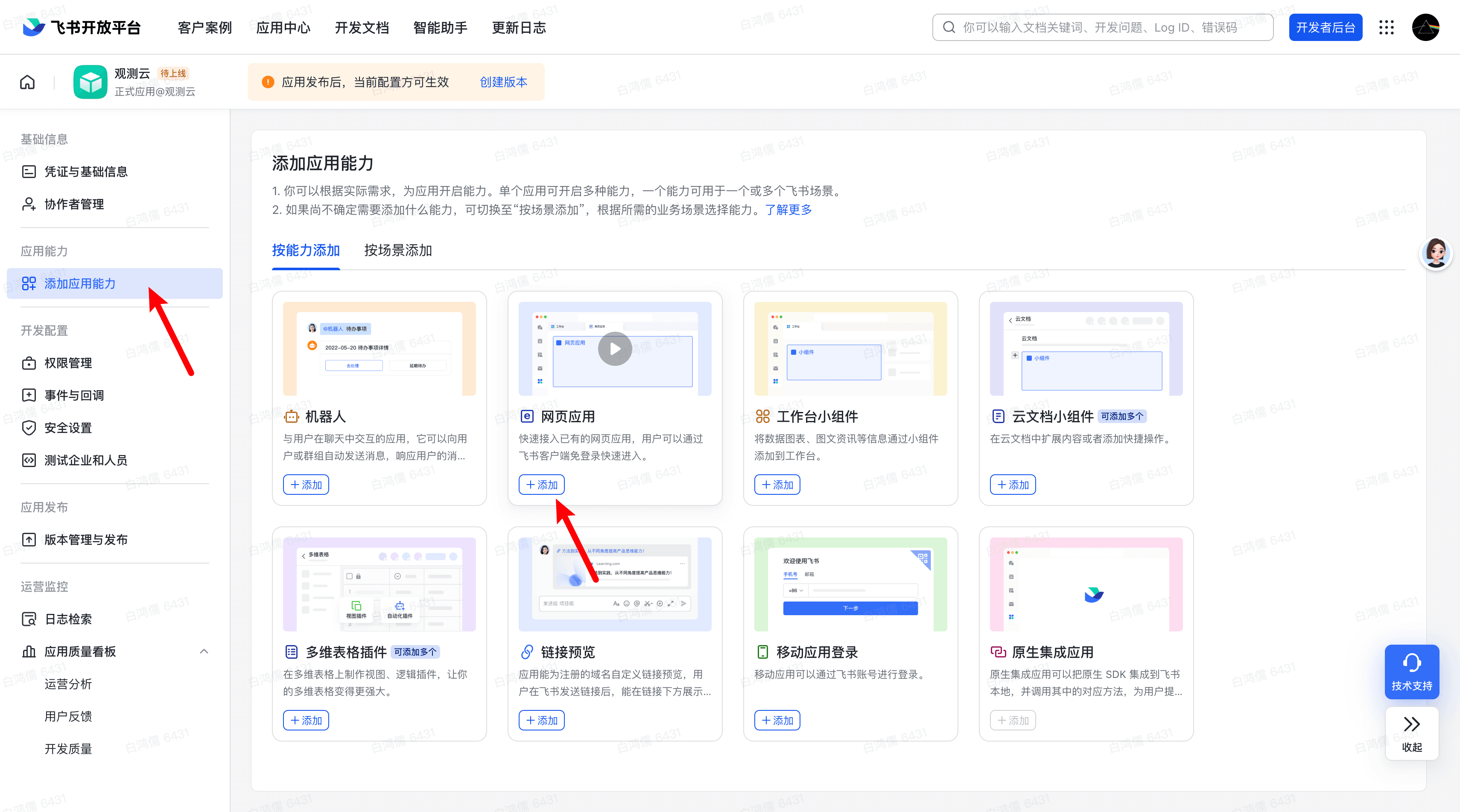Open 应用中心 in top navigation

click(x=283, y=27)
